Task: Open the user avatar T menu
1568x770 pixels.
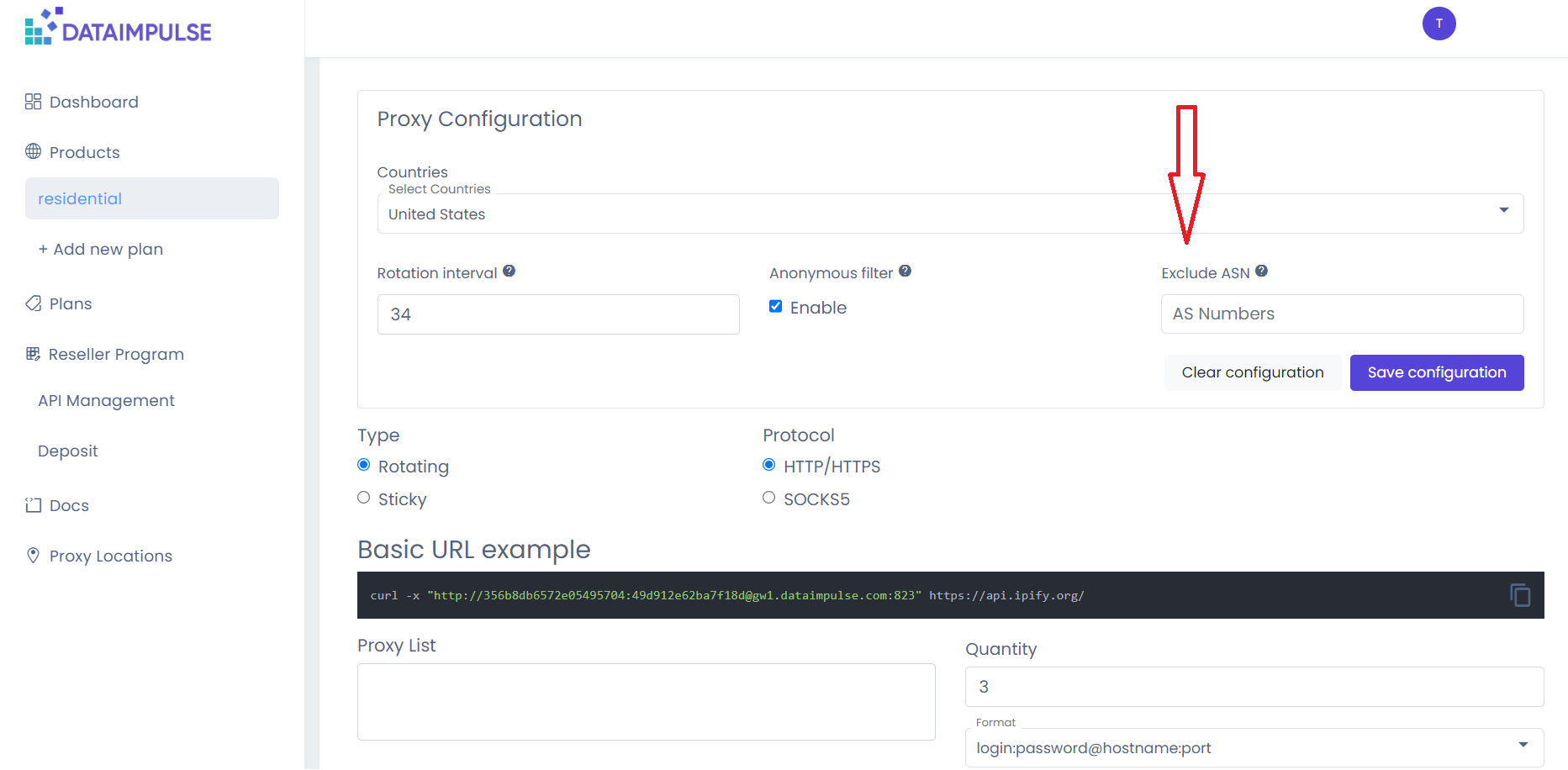Action: (1439, 24)
